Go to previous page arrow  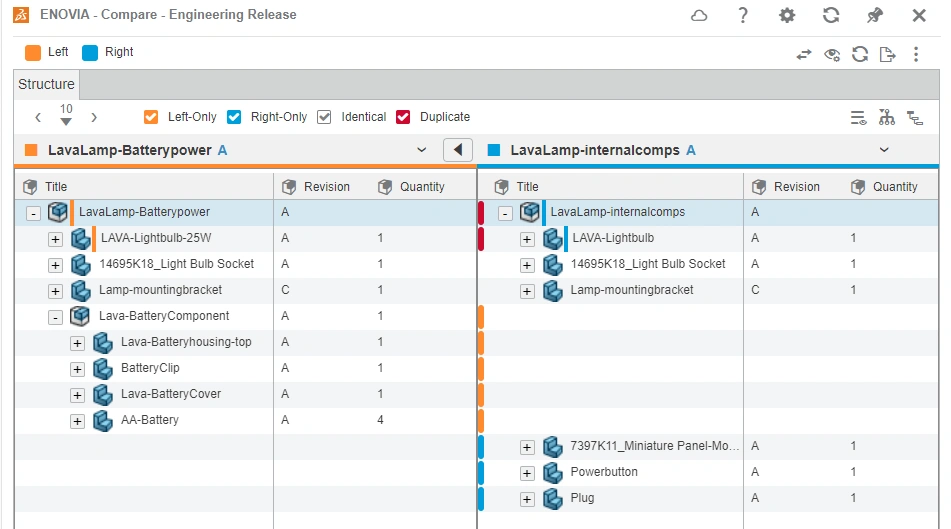click(x=38, y=117)
